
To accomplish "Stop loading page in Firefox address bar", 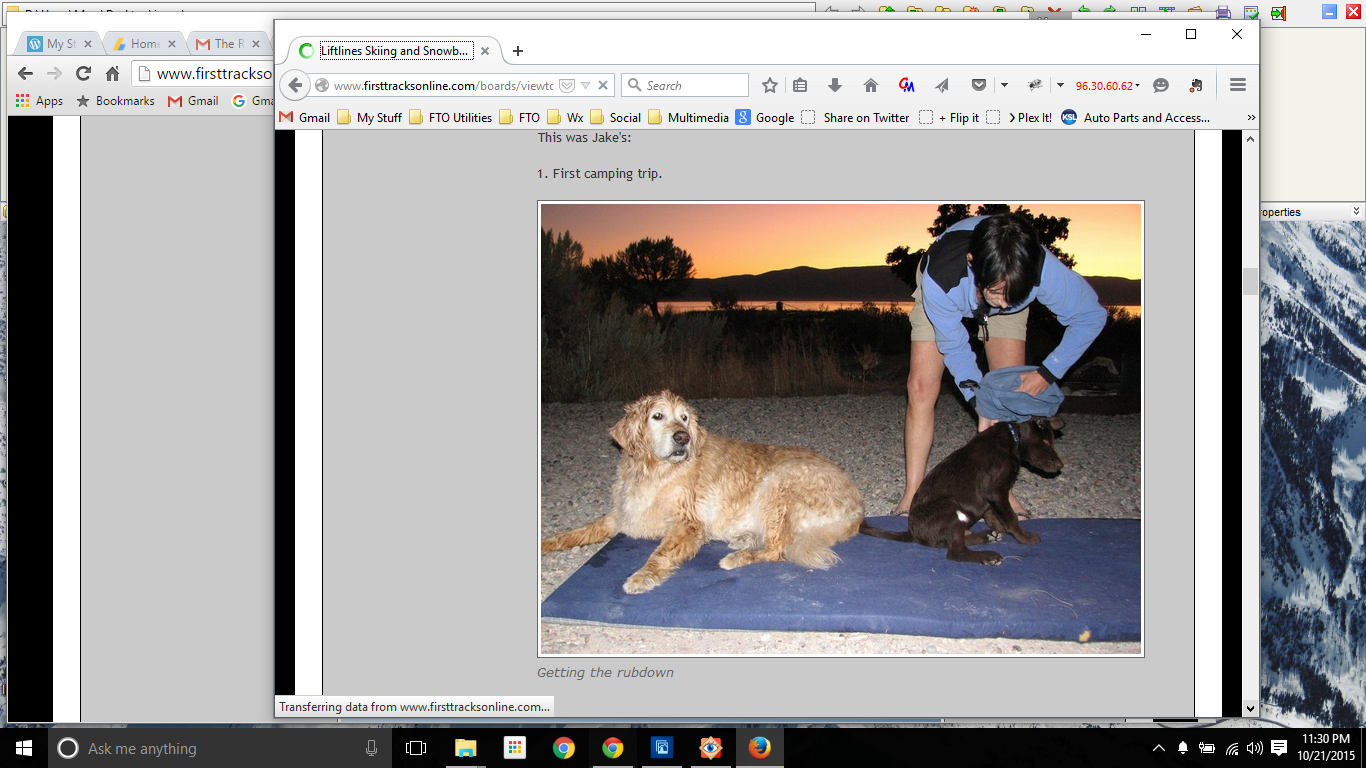I will [x=603, y=85].
